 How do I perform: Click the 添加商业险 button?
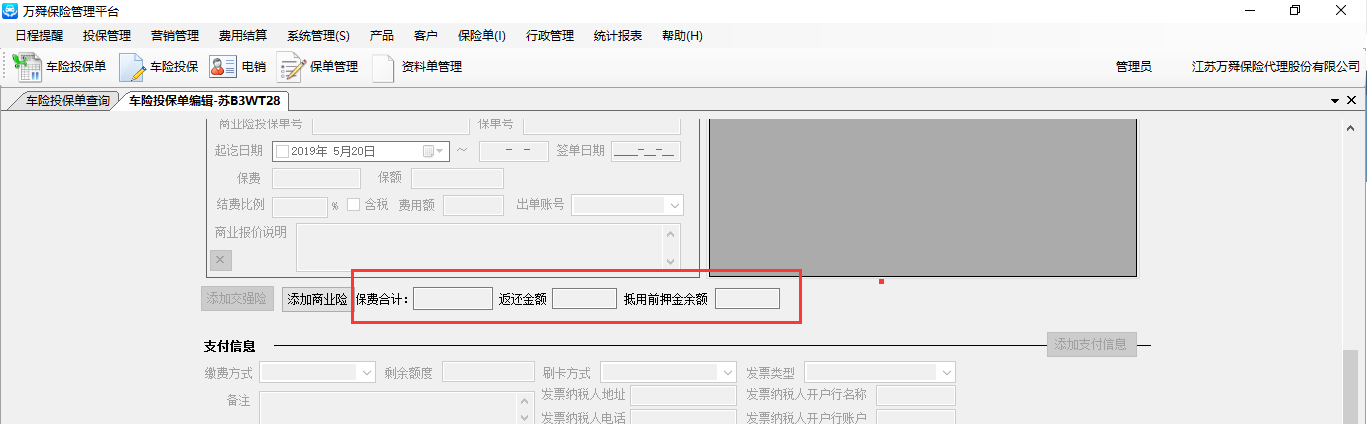317,298
